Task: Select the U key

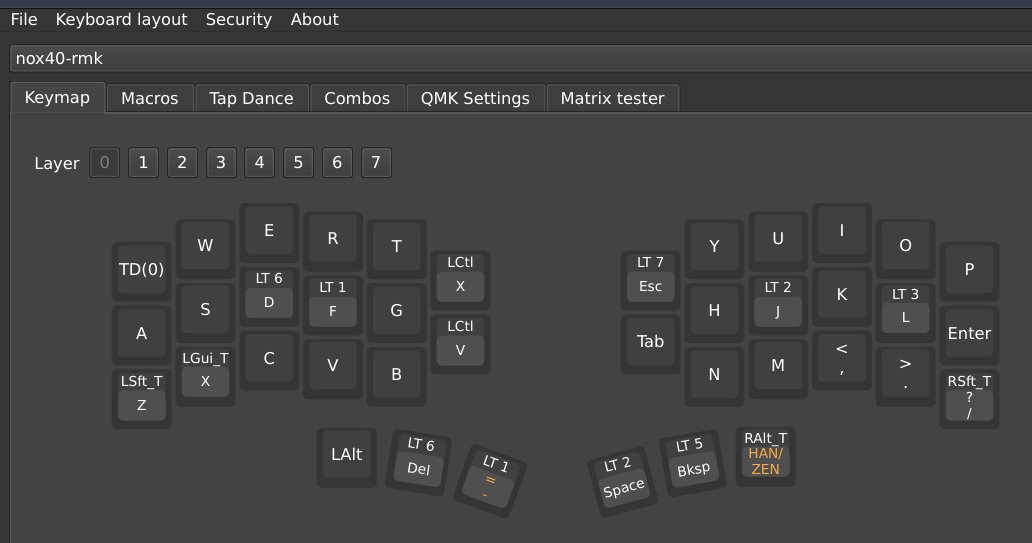Action: [x=779, y=241]
